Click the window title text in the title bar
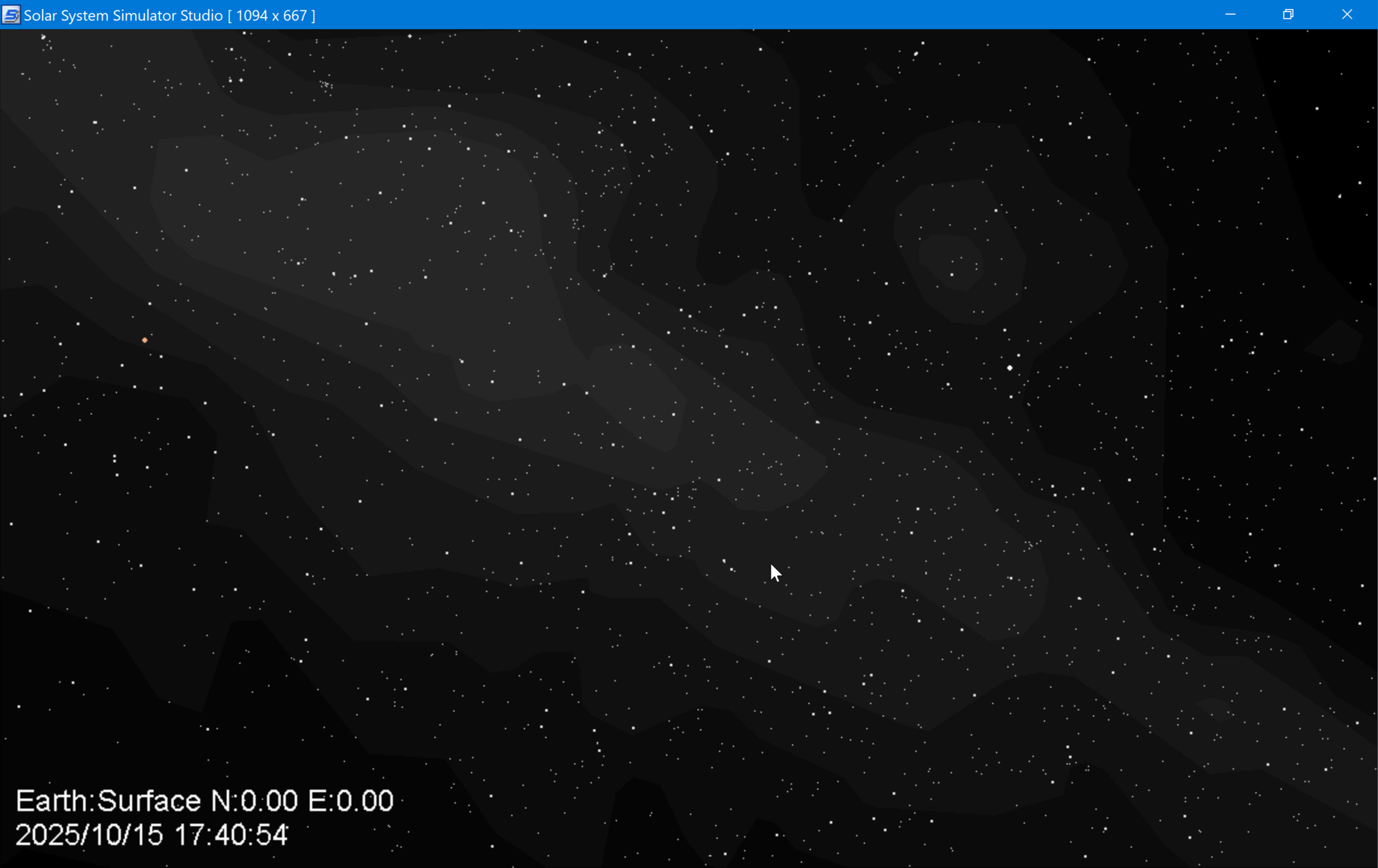1378x868 pixels. (123, 15)
